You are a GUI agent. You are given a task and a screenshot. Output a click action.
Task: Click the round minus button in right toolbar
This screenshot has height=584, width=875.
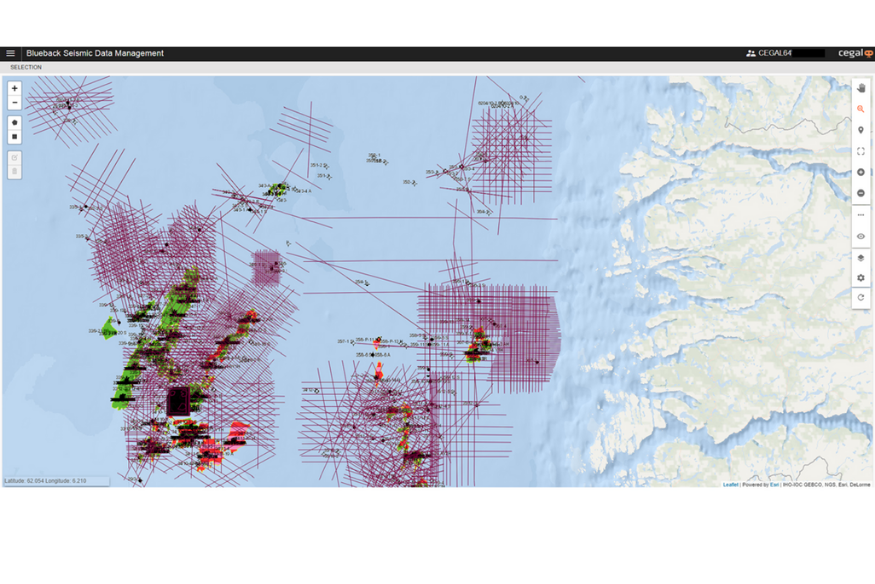(x=861, y=193)
